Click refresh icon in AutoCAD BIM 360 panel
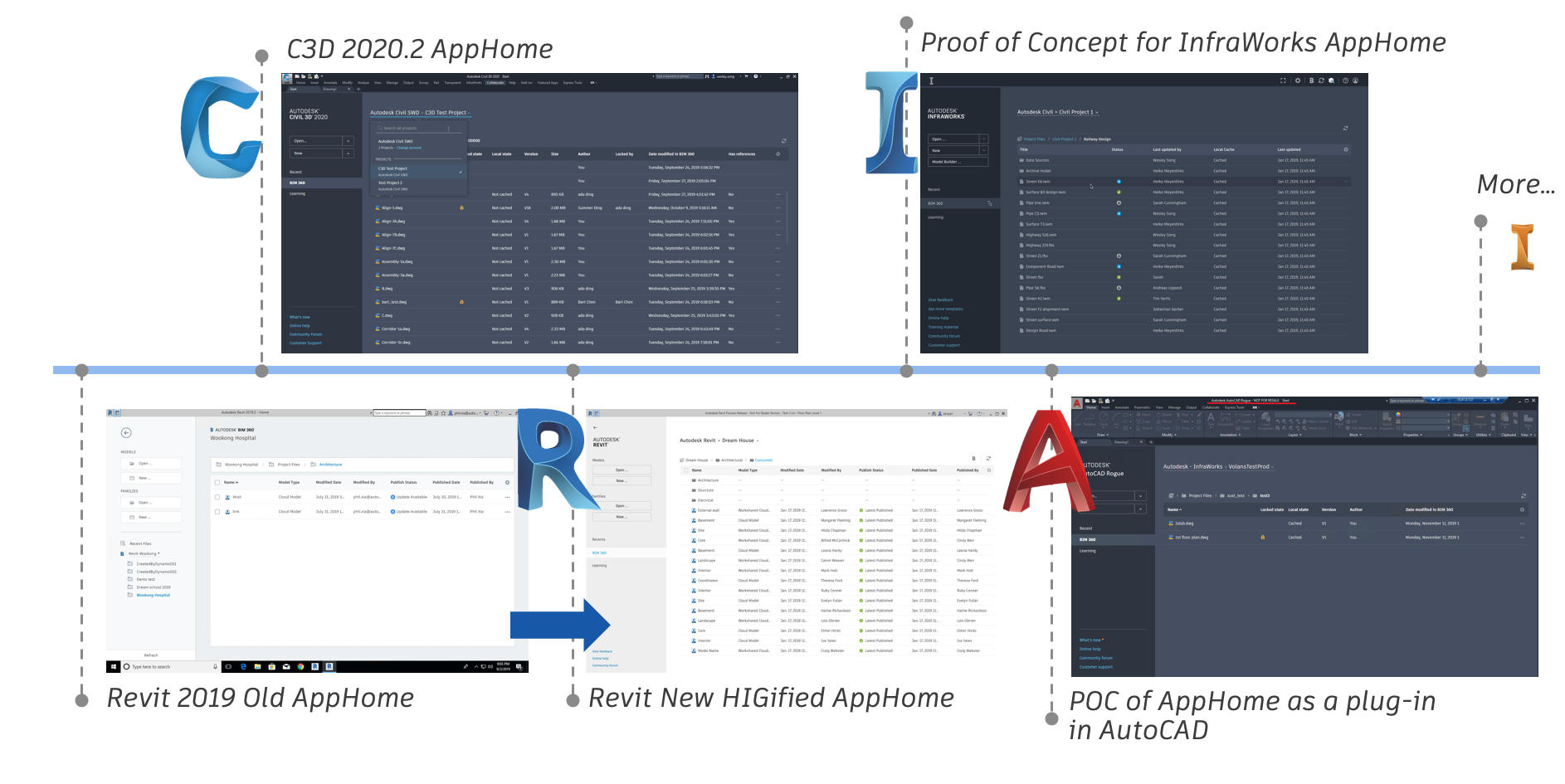This screenshot has height=784, width=1565. pos(1523,495)
